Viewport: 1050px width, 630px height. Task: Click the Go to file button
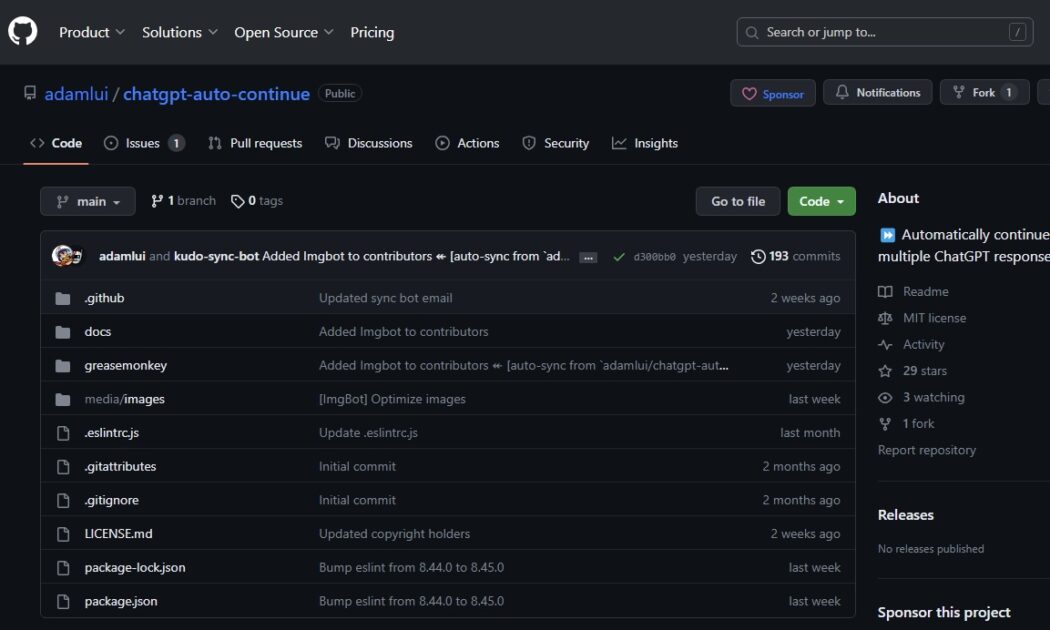(738, 201)
